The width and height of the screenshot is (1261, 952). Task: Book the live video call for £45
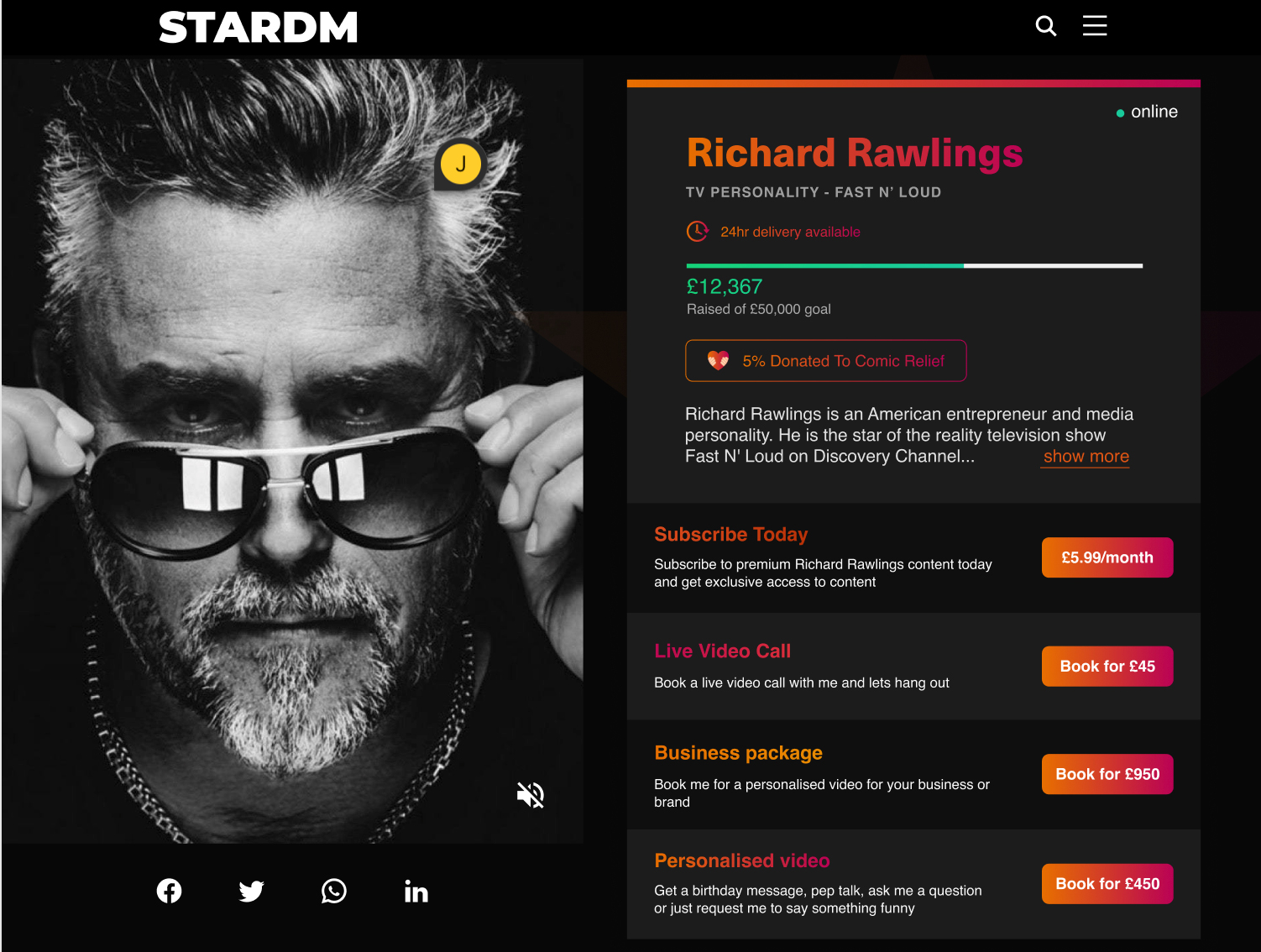pyautogui.click(x=1107, y=667)
